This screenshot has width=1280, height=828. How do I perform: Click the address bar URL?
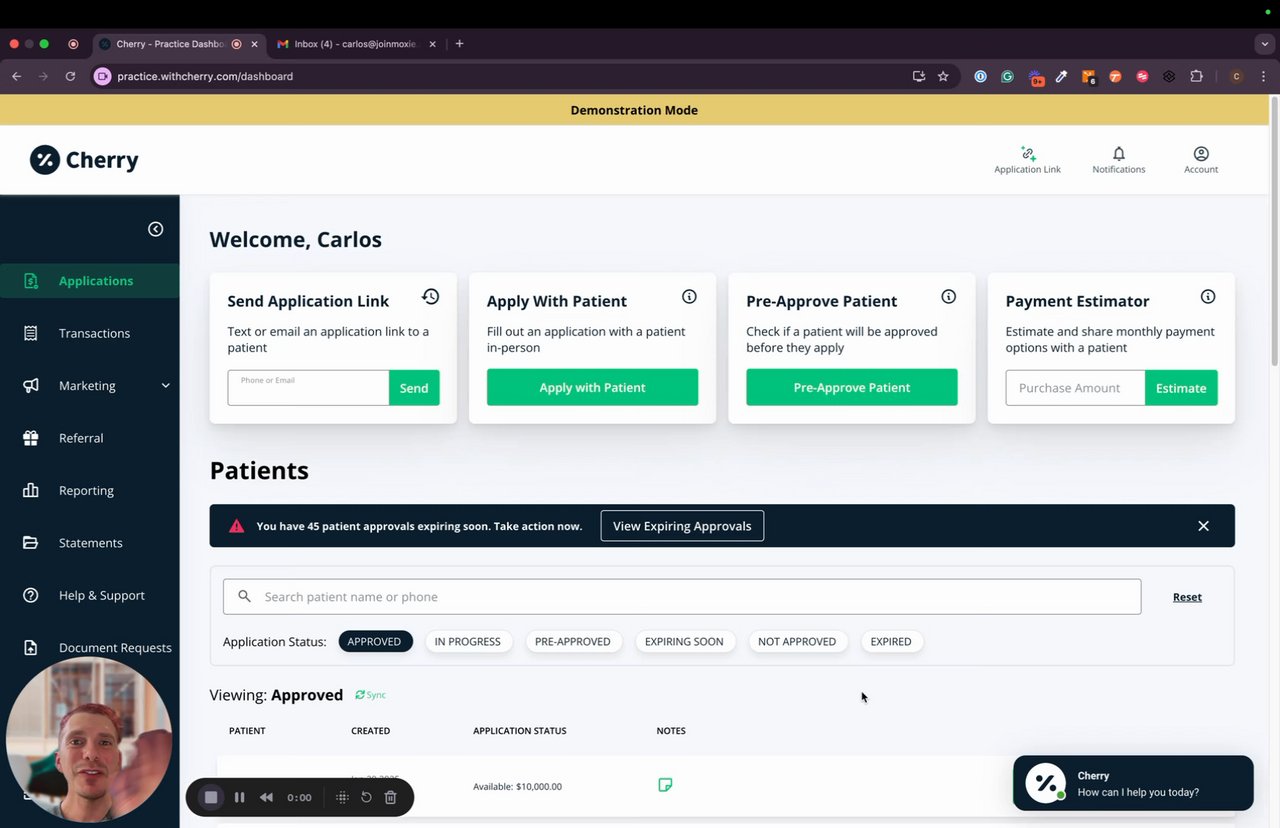pyautogui.click(x=205, y=76)
